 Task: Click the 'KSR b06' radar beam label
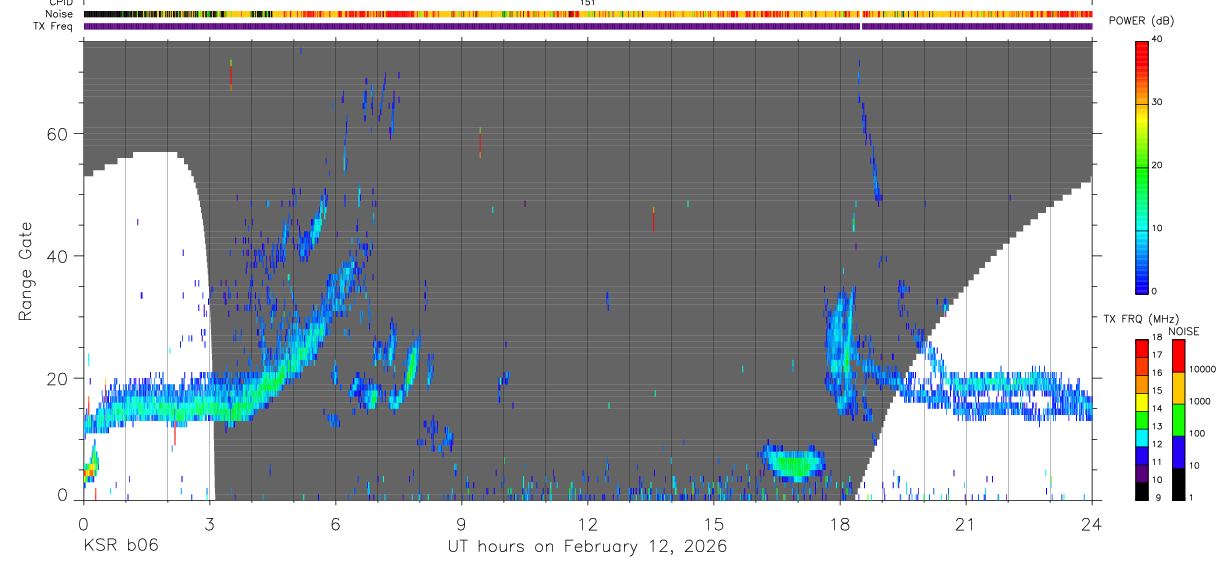pos(120,547)
